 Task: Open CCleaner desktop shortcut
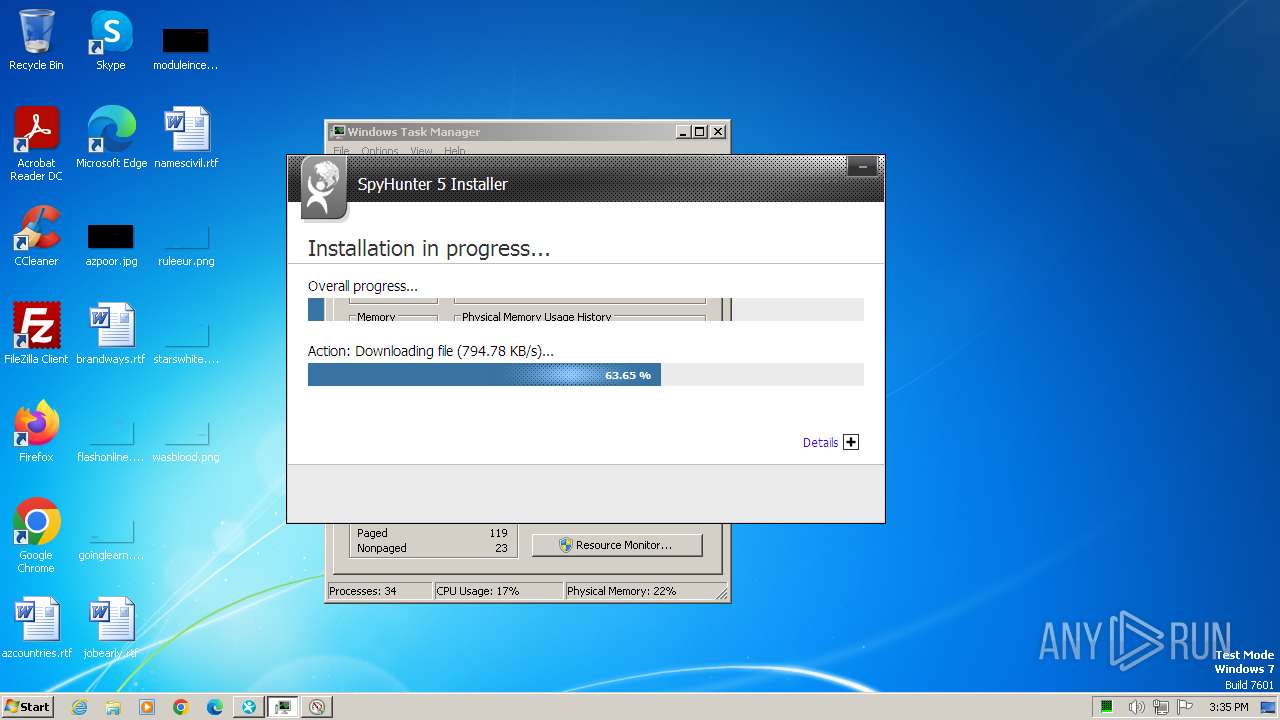[x=36, y=235]
